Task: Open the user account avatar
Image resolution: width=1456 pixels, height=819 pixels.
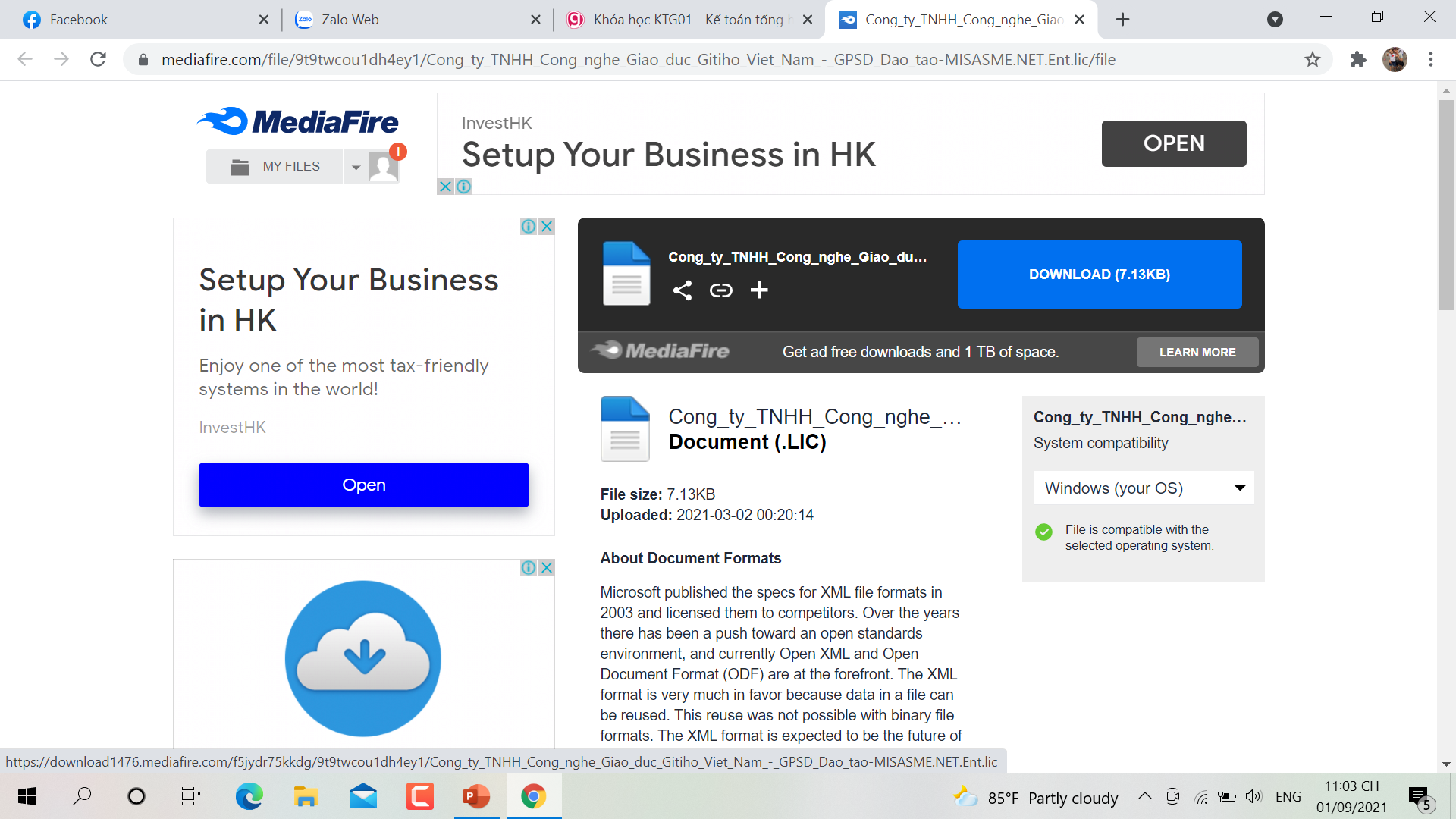Action: [x=384, y=166]
